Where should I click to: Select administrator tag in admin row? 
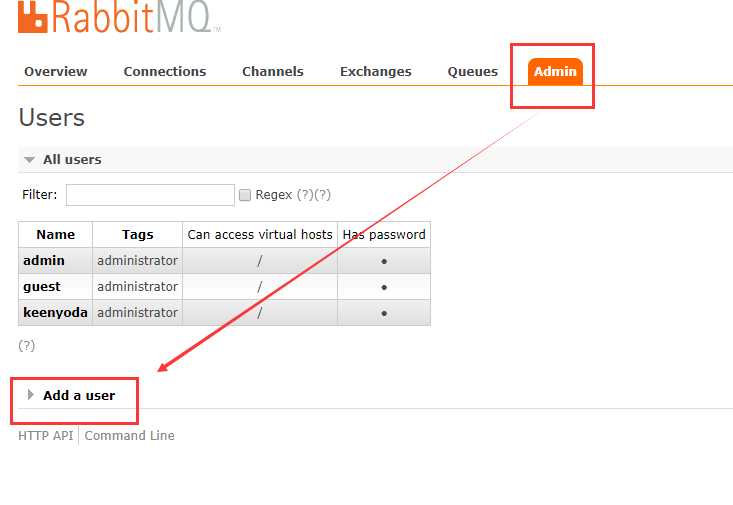[x=137, y=260]
